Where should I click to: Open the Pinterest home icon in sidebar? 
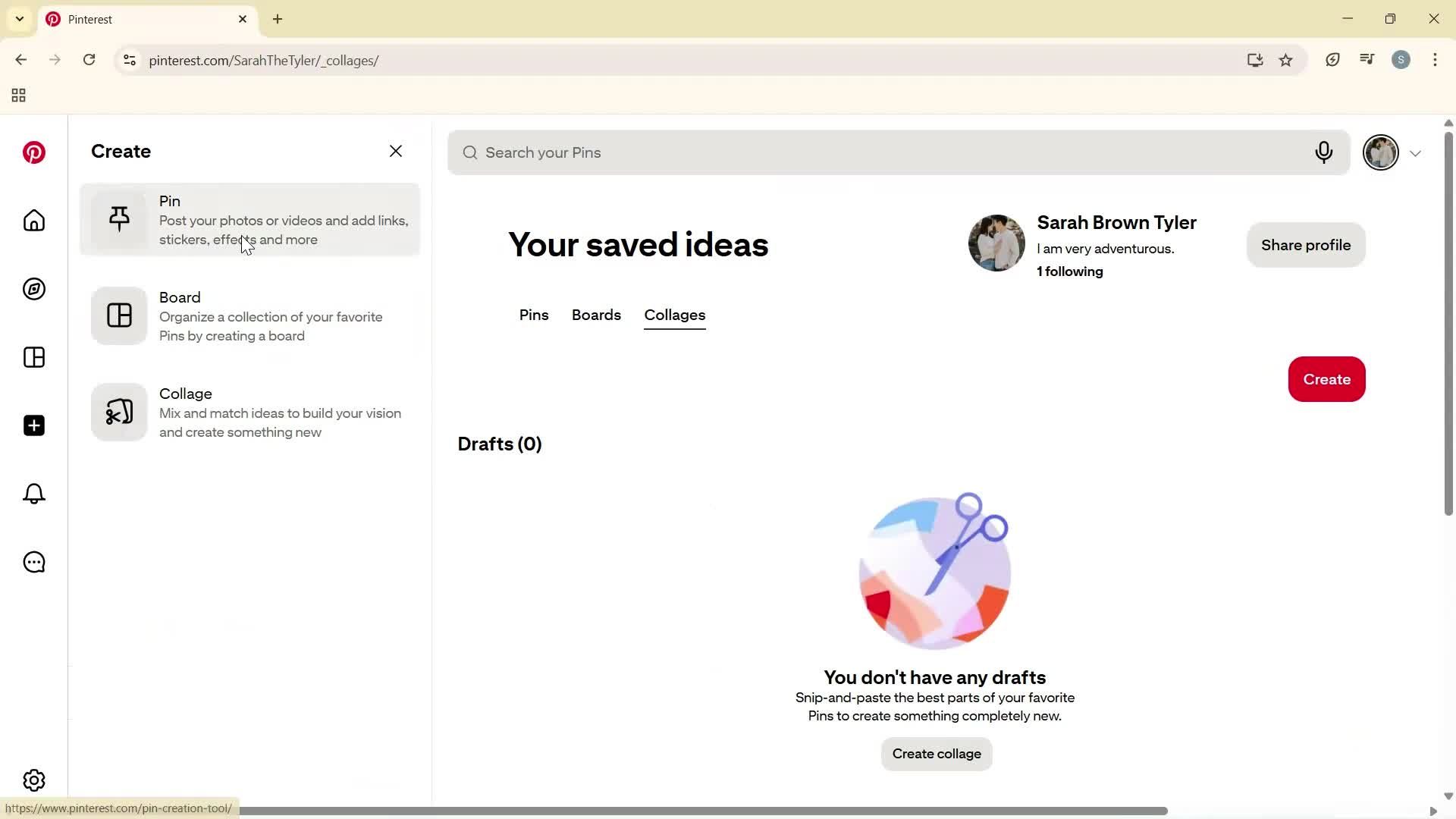[x=33, y=221]
